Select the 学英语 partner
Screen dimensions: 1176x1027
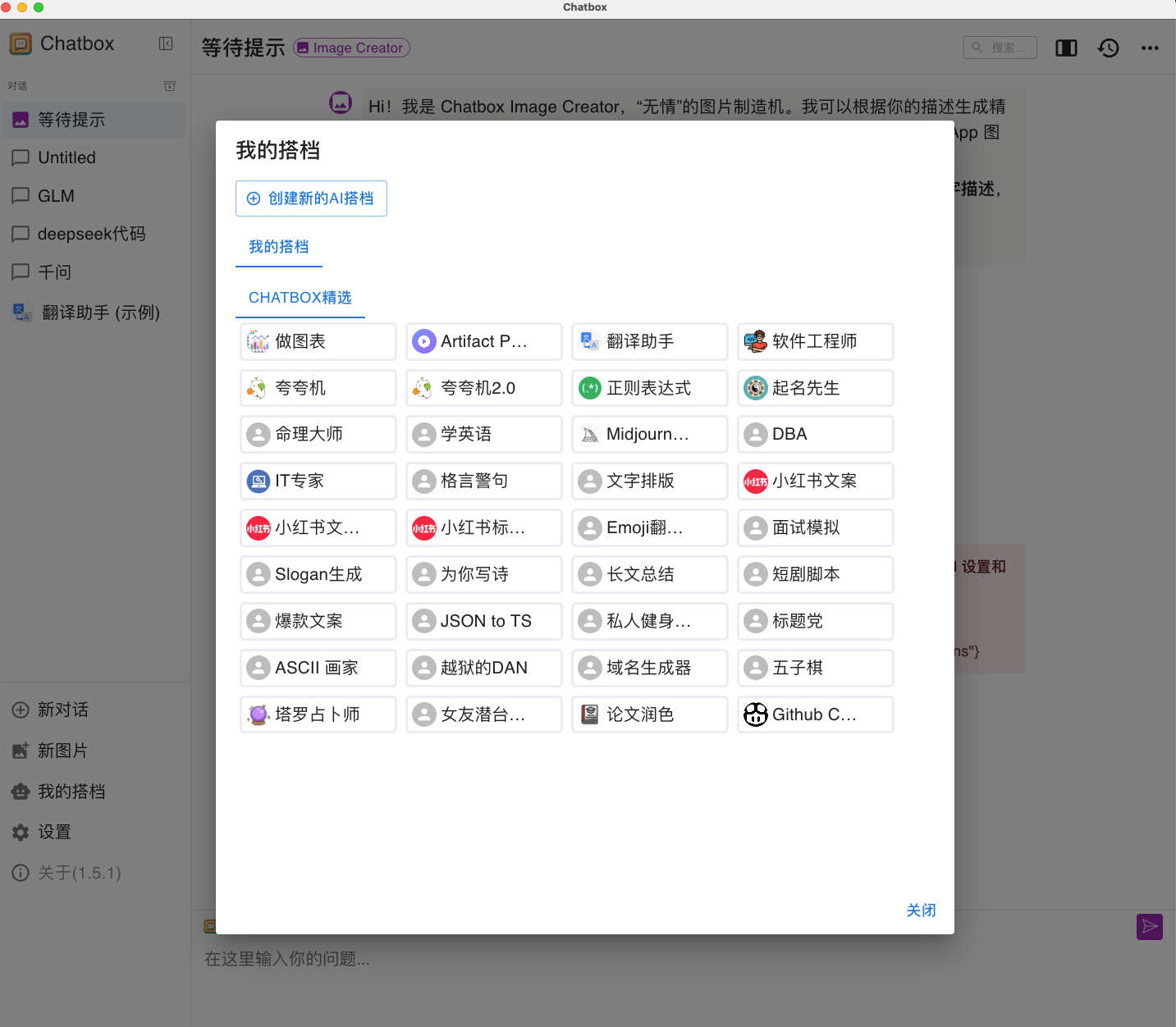point(484,434)
